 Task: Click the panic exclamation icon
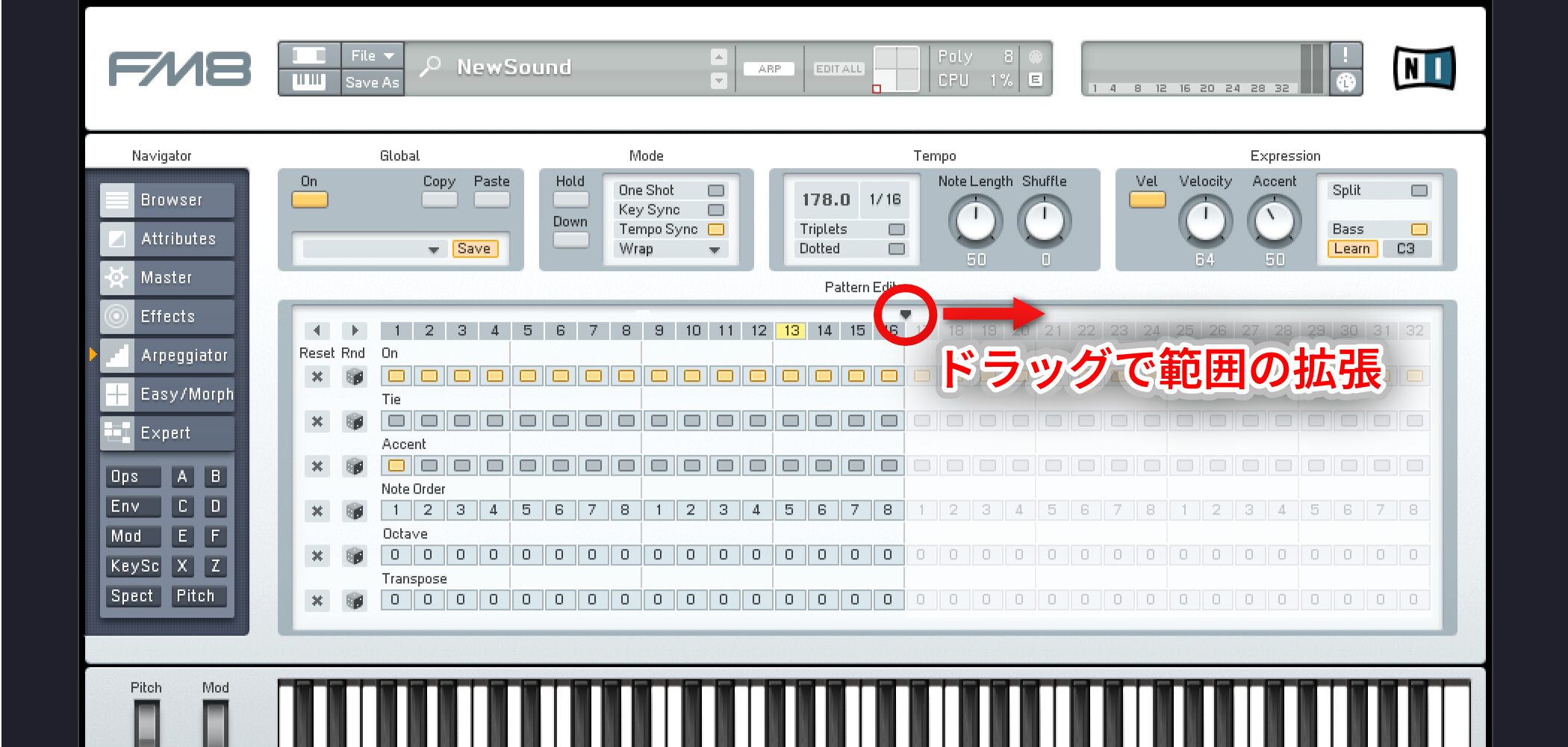[1345, 55]
